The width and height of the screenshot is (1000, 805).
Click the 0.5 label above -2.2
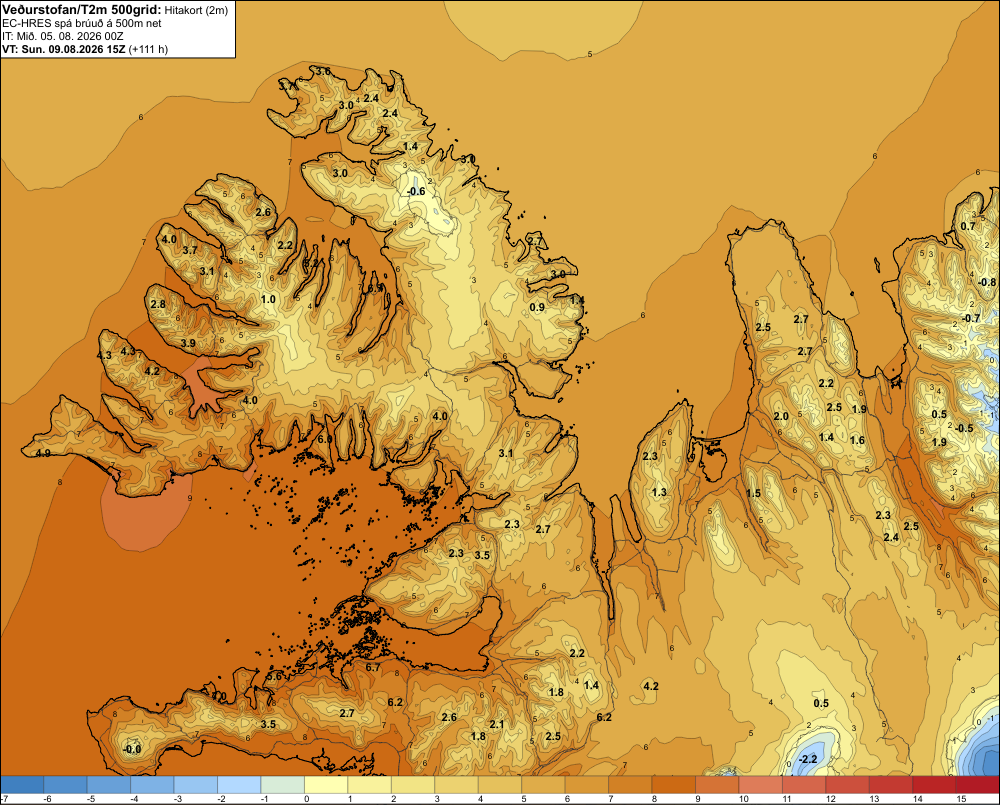(821, 703)
